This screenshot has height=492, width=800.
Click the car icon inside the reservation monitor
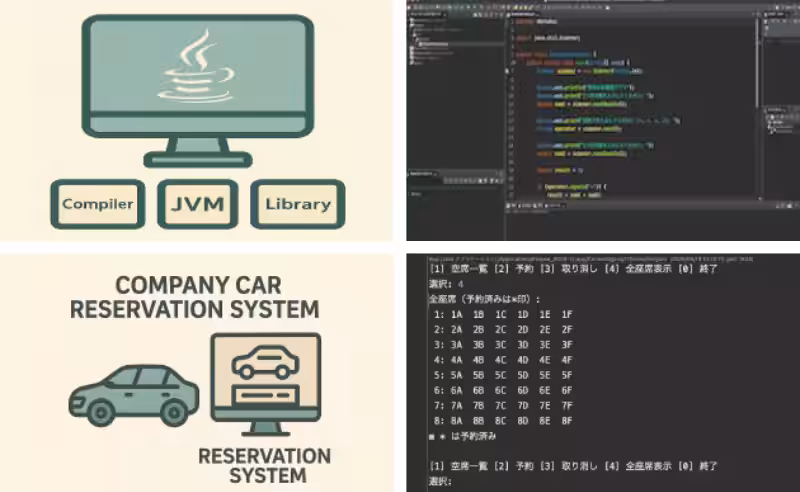265,362
